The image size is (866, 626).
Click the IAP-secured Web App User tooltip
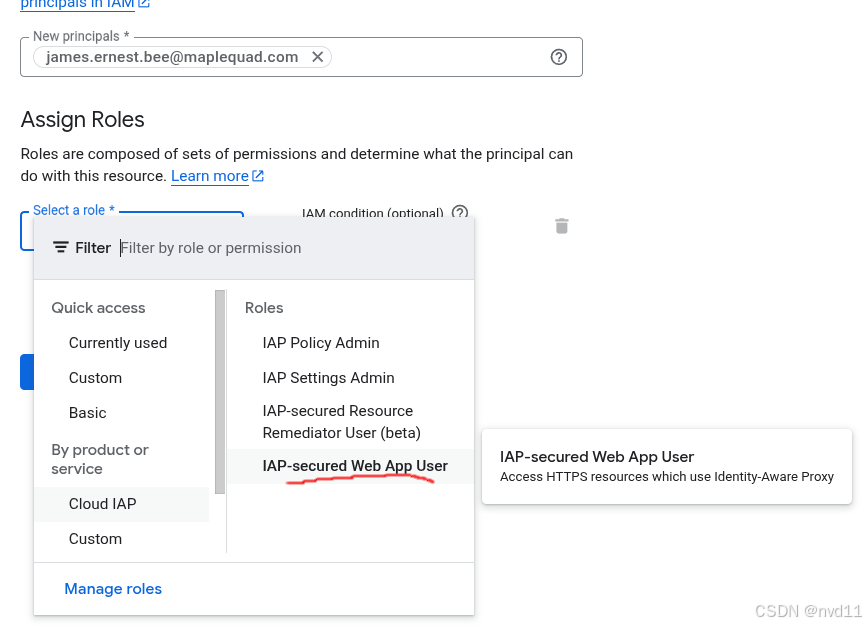[x=667, y=466]
